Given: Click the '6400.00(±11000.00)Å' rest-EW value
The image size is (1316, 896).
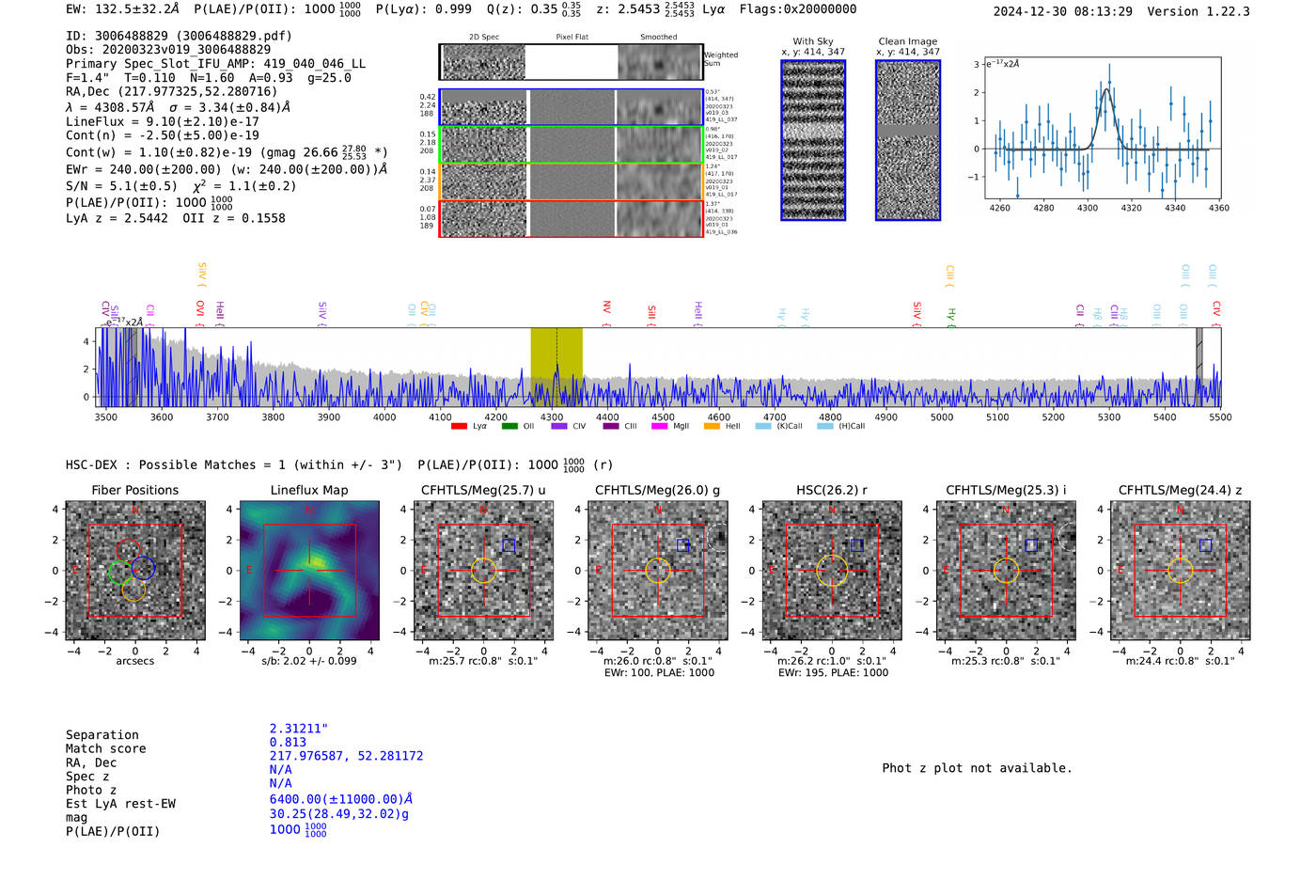Looking at the screenshot, I should click(x=341, y=799).
